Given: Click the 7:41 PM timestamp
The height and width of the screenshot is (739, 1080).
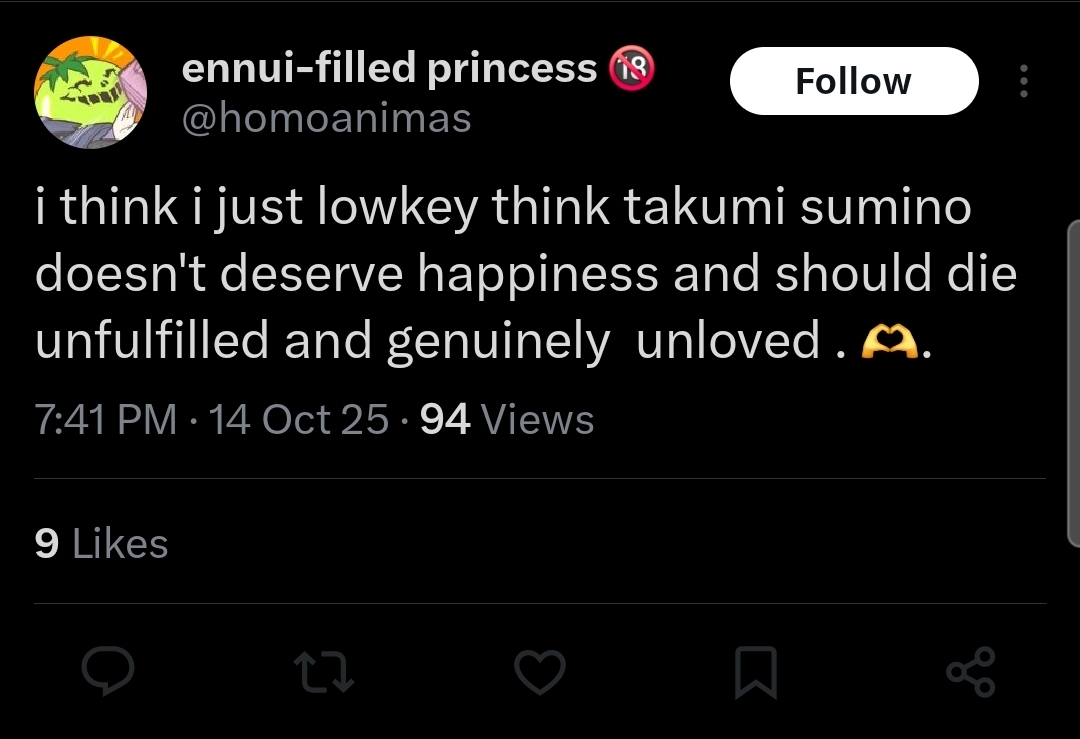Looking at the screenshot, I should [105, 419].
